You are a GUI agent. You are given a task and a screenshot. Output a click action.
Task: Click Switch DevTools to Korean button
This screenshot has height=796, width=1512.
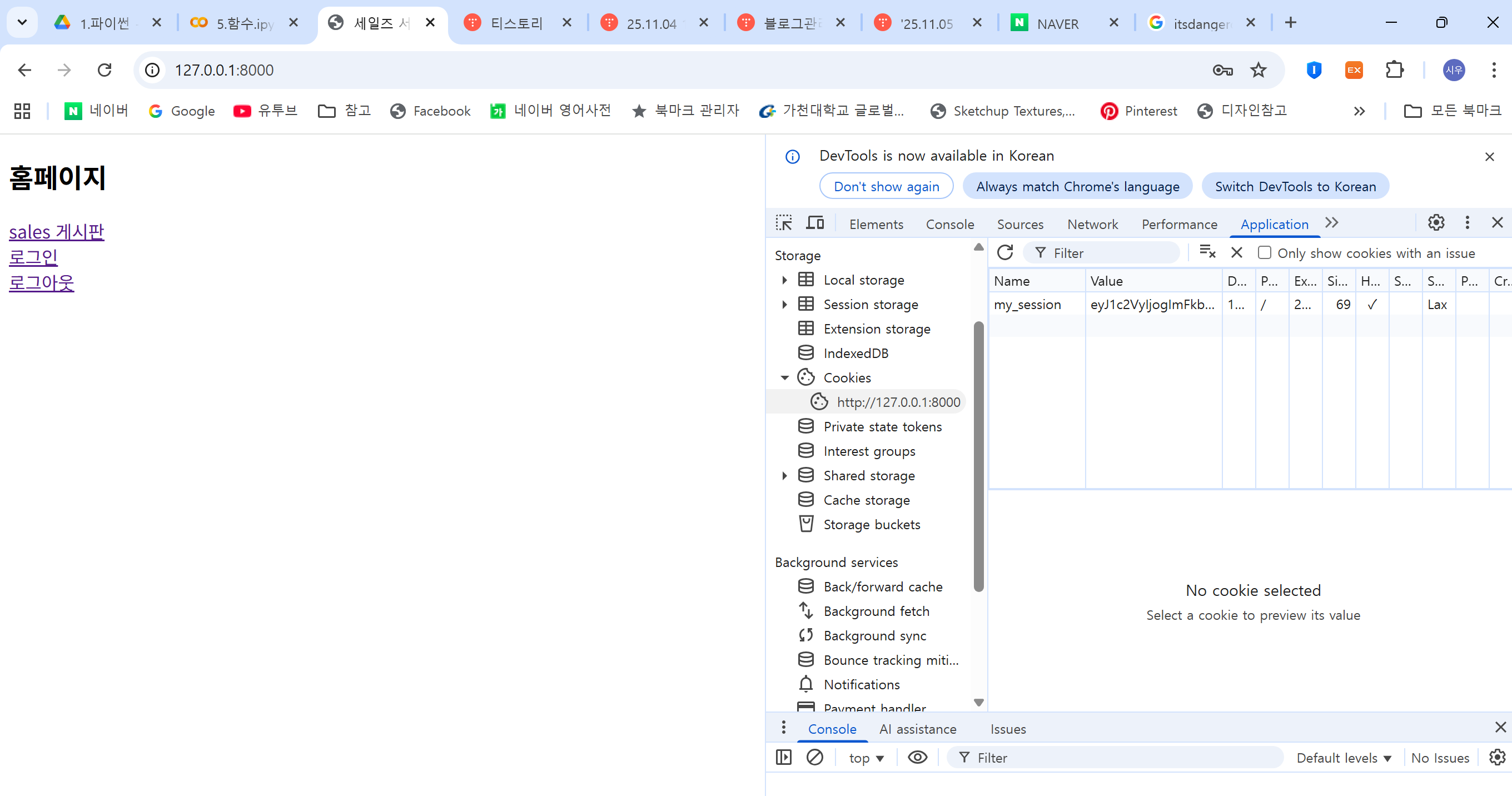tap(1295, 187)
